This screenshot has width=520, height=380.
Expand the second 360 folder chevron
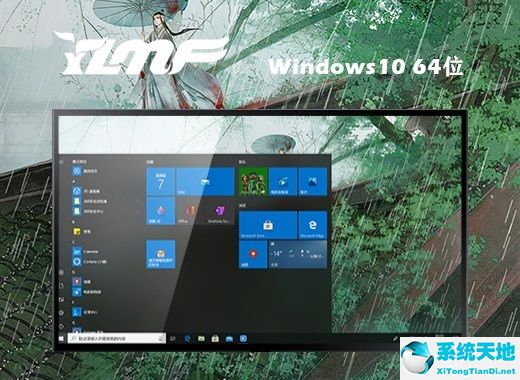point(138,211)
